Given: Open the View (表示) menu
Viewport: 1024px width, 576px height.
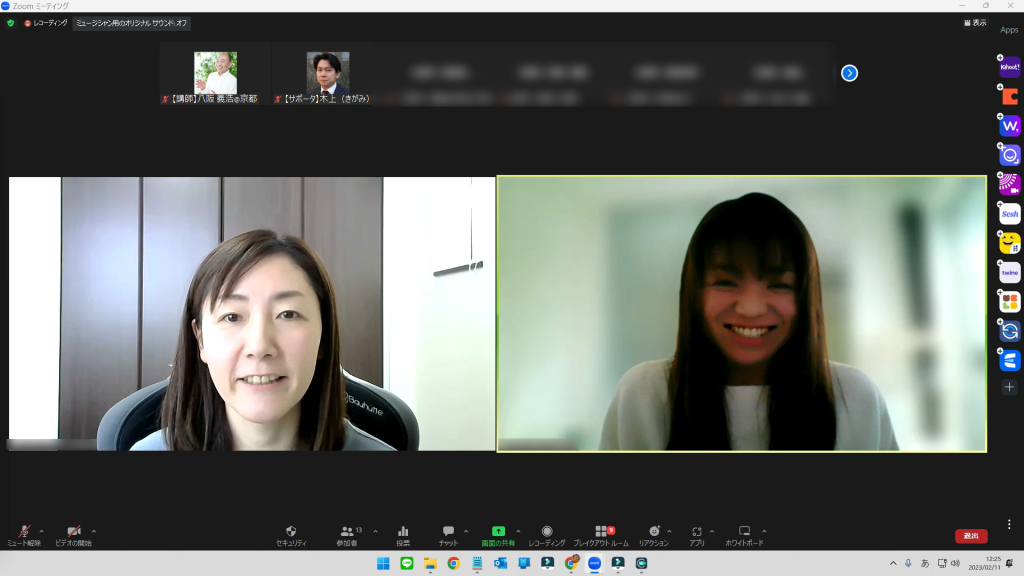Looking at the screenshot, I should point(974,23).
